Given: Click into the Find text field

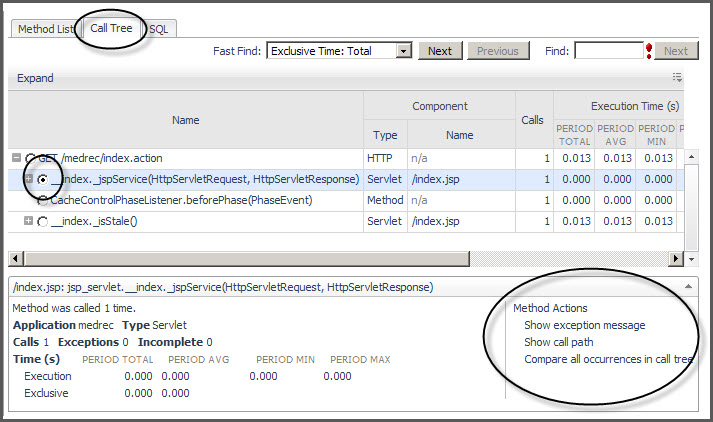Looking at the screenshot, I should [608, 51].
